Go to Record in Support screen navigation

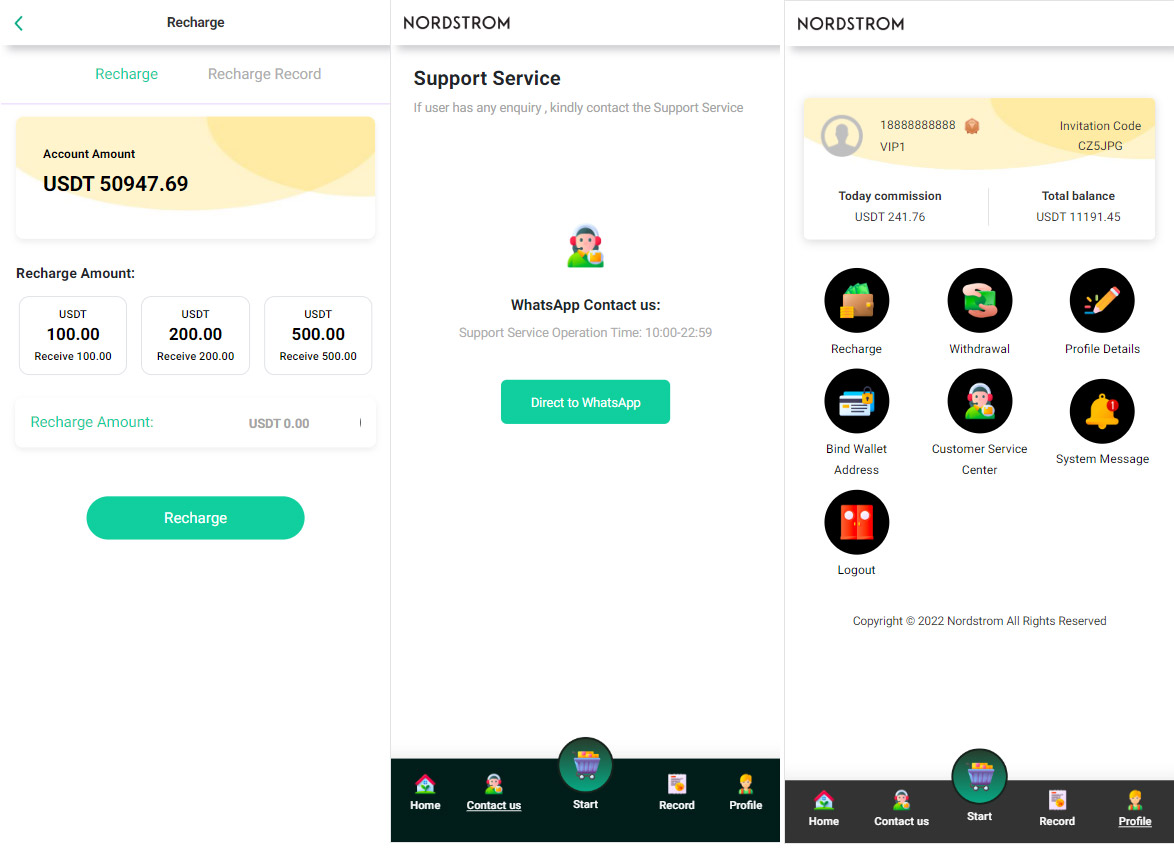click(x=677, y=793)
